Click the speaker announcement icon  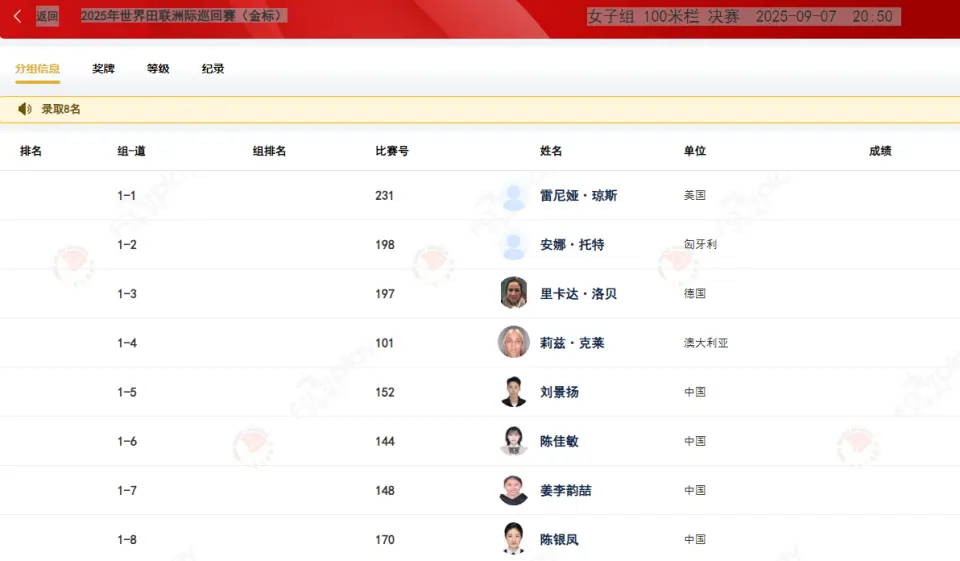point(25,109)
